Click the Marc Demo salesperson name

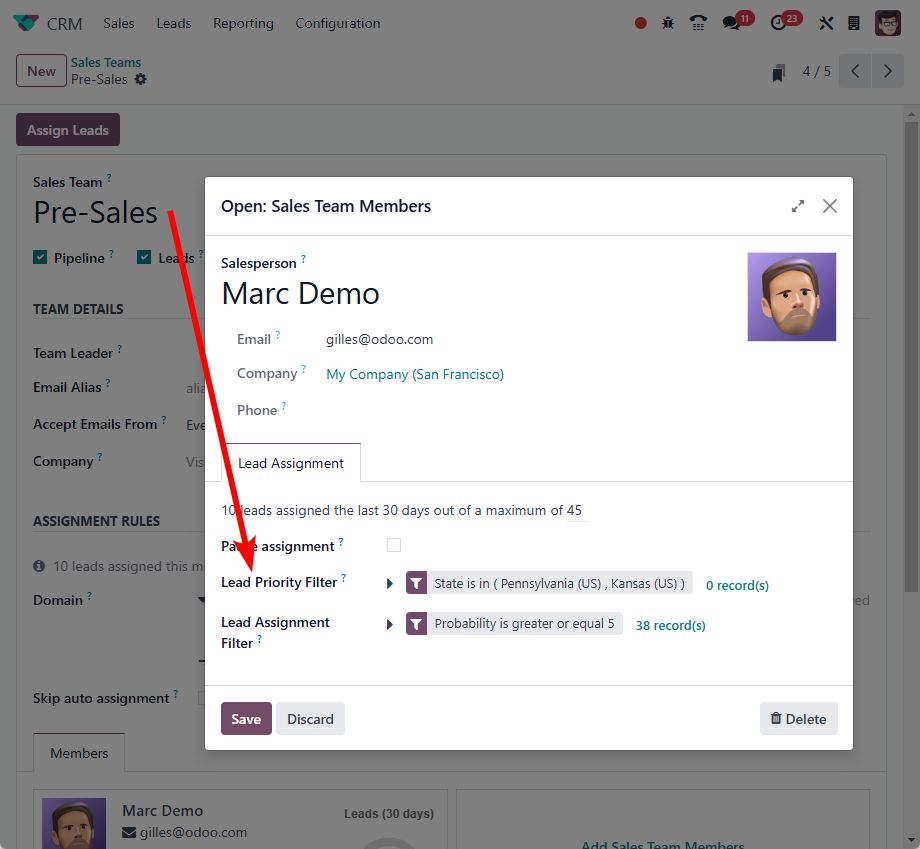(300, 293)
